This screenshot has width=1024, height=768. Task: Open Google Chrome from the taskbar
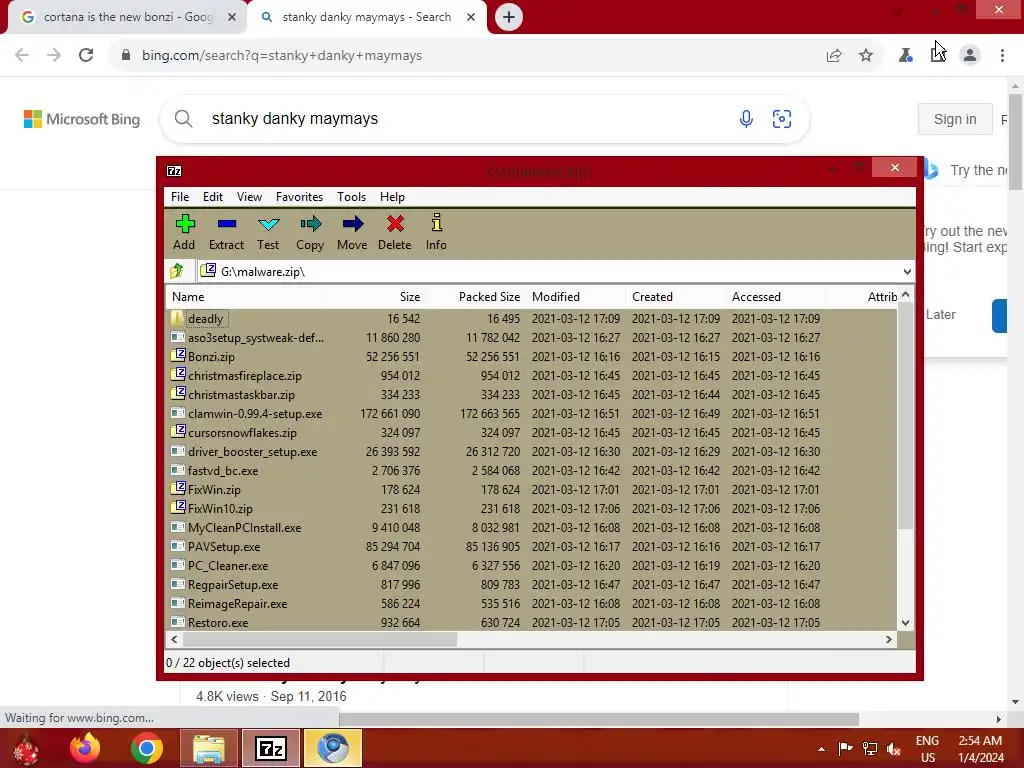pos(146,748)
